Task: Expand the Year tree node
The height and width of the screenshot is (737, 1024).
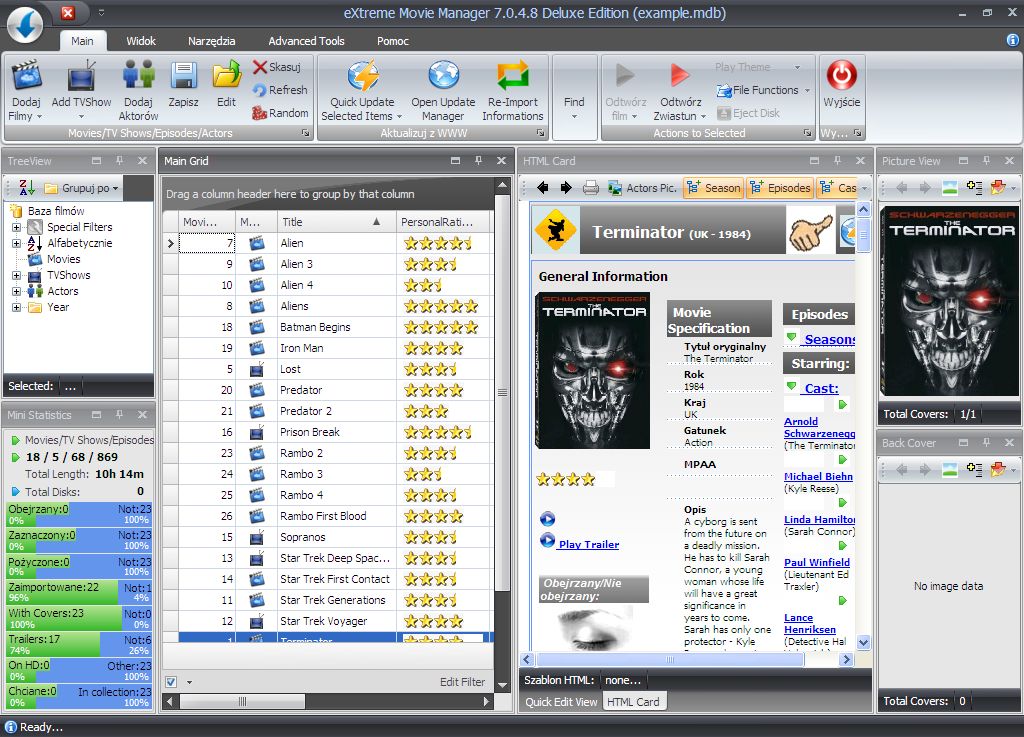Action: tap(16, 307)
